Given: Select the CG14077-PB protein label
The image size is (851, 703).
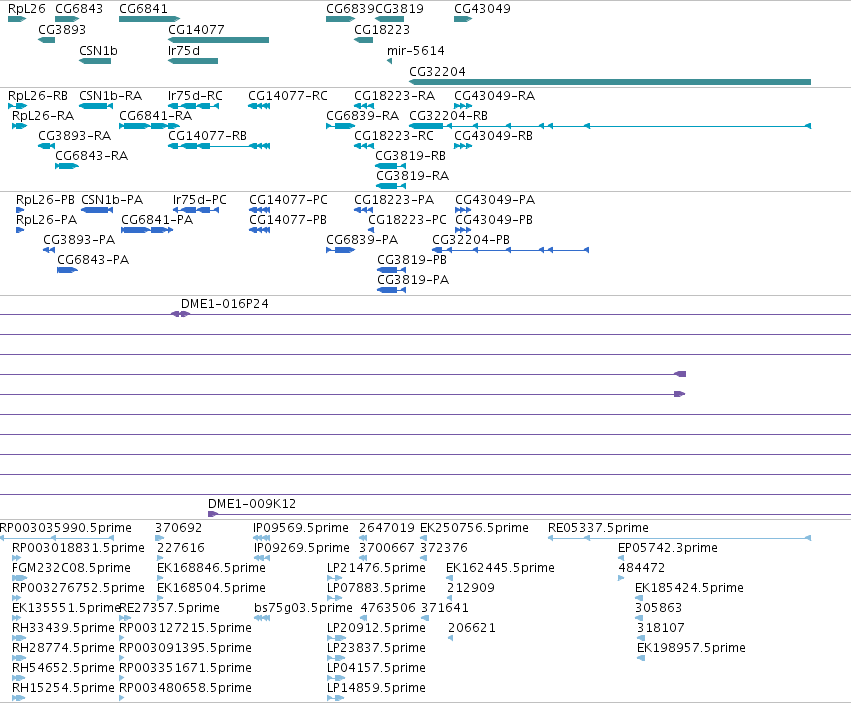Looking at the screenshot, I should tap(288, 220).
